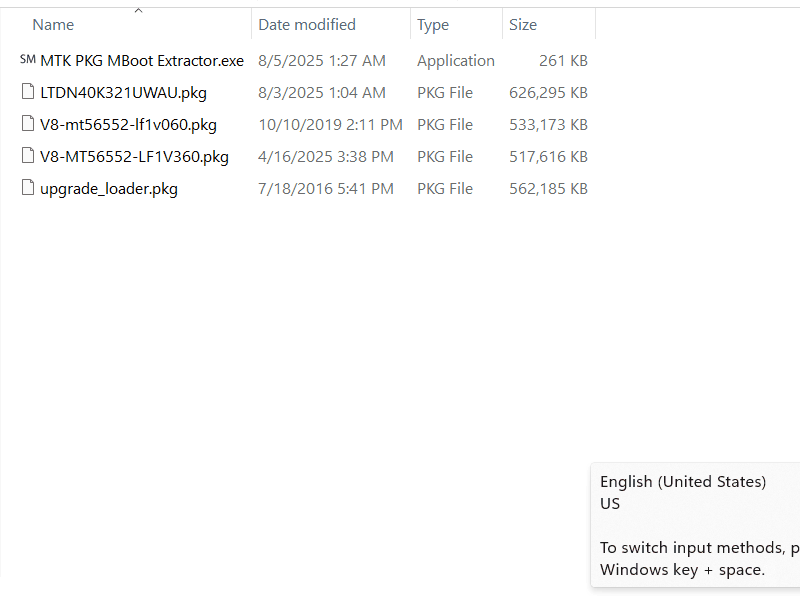
Task: Click the 533,173 KB size cell
Action: pos(548,125)
